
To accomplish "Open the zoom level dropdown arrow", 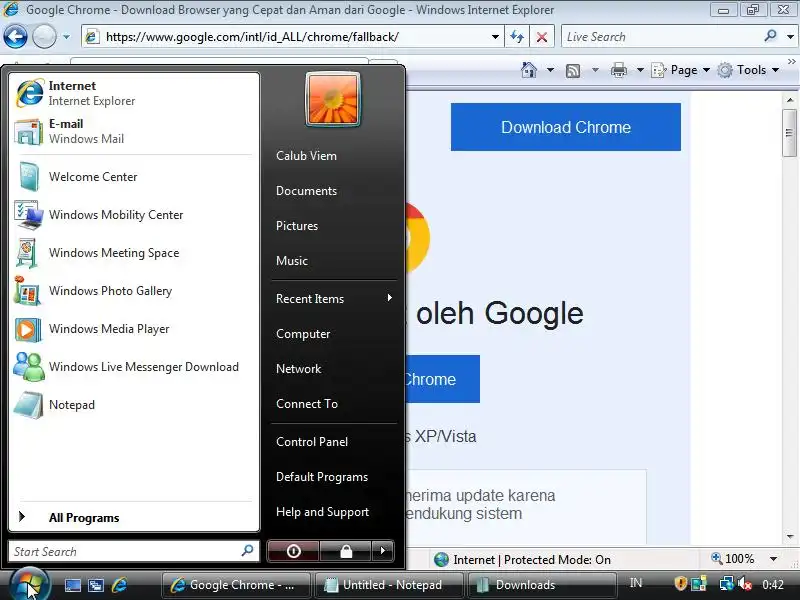I will coord(773,559).
